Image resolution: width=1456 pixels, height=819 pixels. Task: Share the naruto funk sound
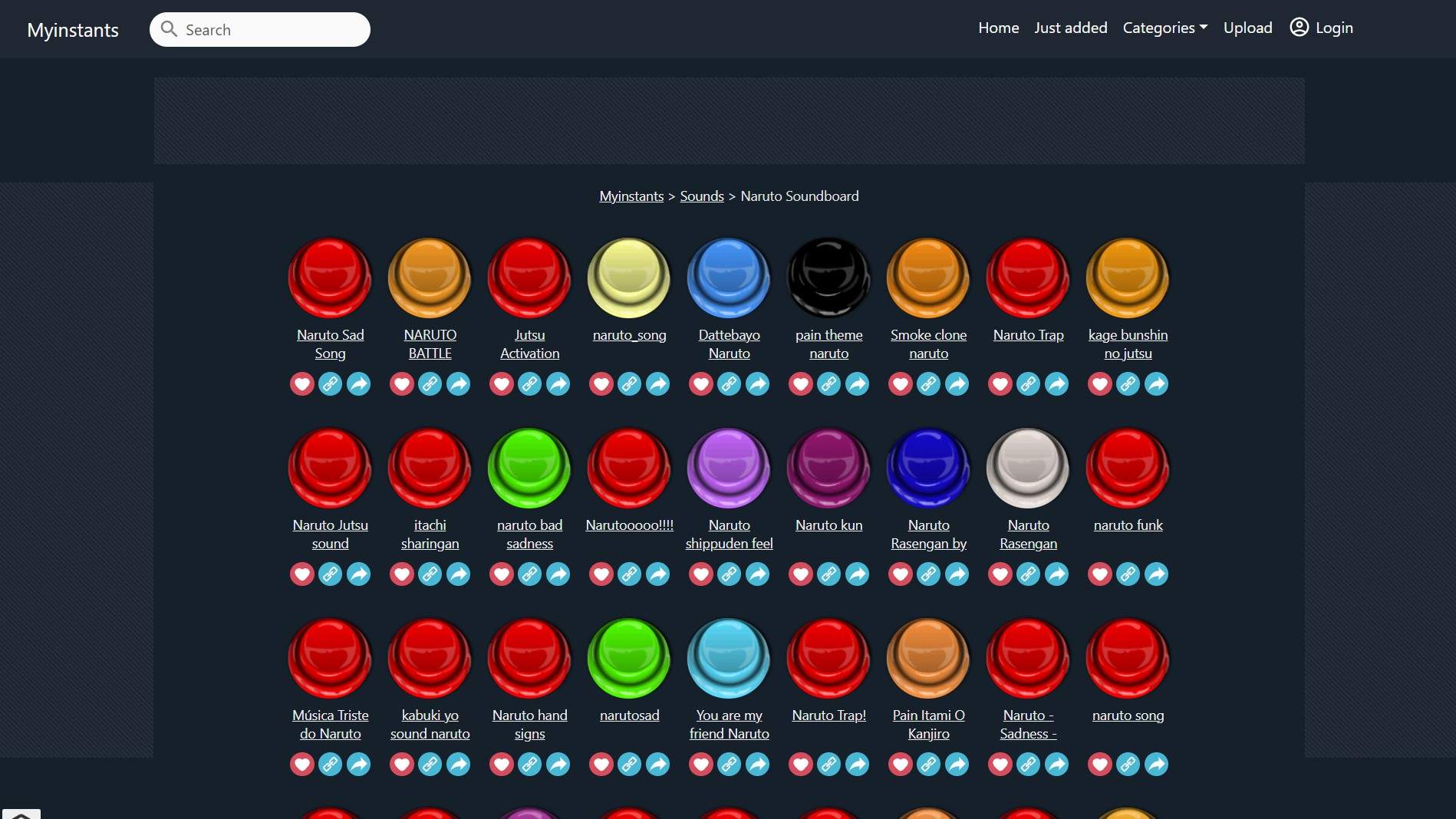click(x=1157, y=574)
